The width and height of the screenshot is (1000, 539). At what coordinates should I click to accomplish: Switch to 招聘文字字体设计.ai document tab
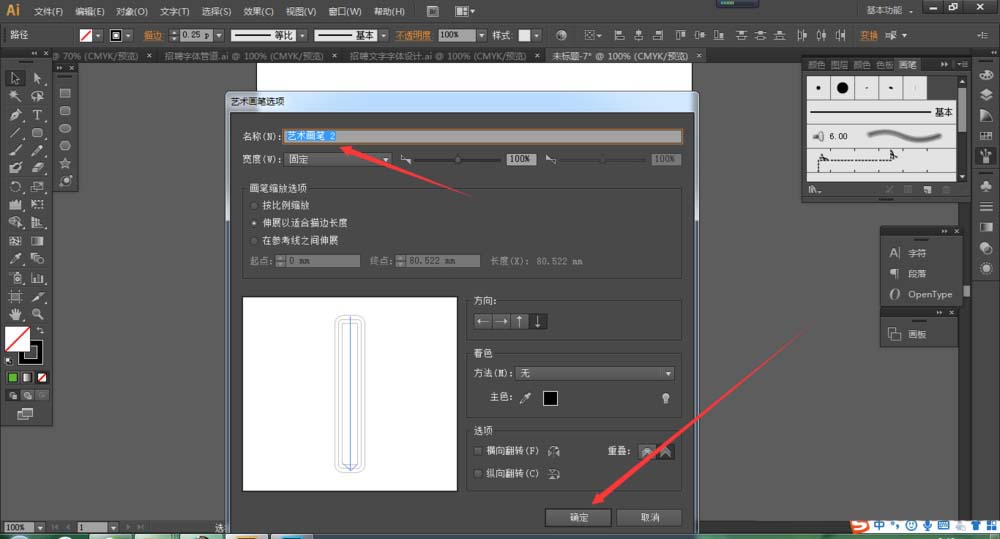[x=438, y=56]
